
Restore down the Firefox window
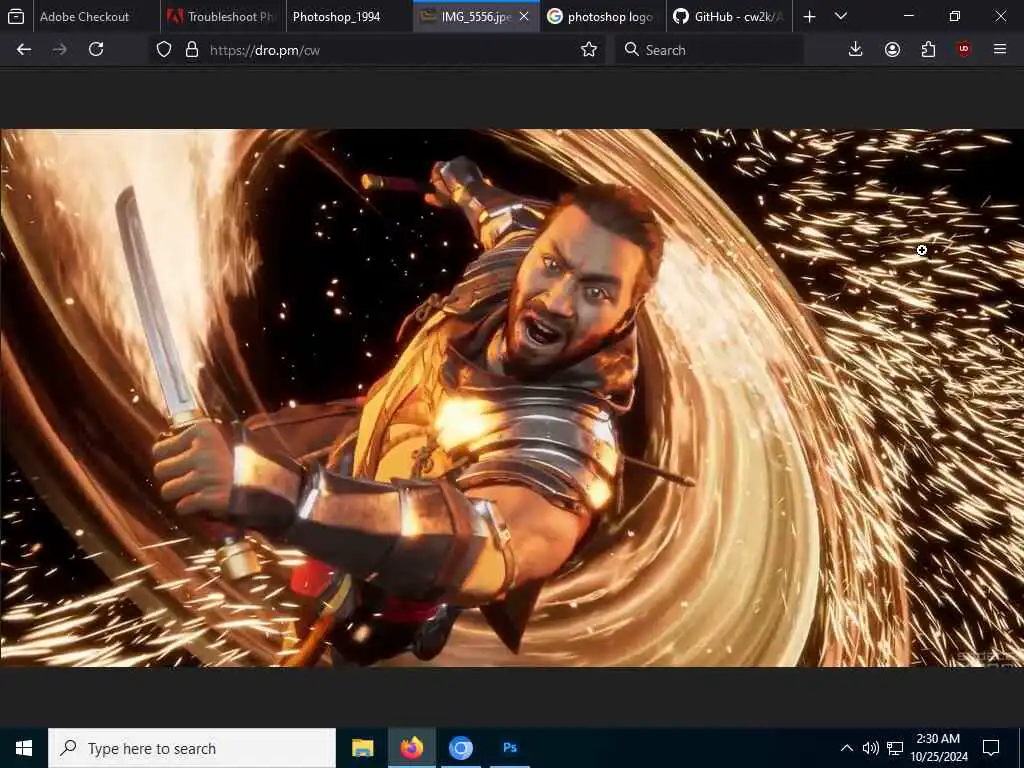coord(955,16)
